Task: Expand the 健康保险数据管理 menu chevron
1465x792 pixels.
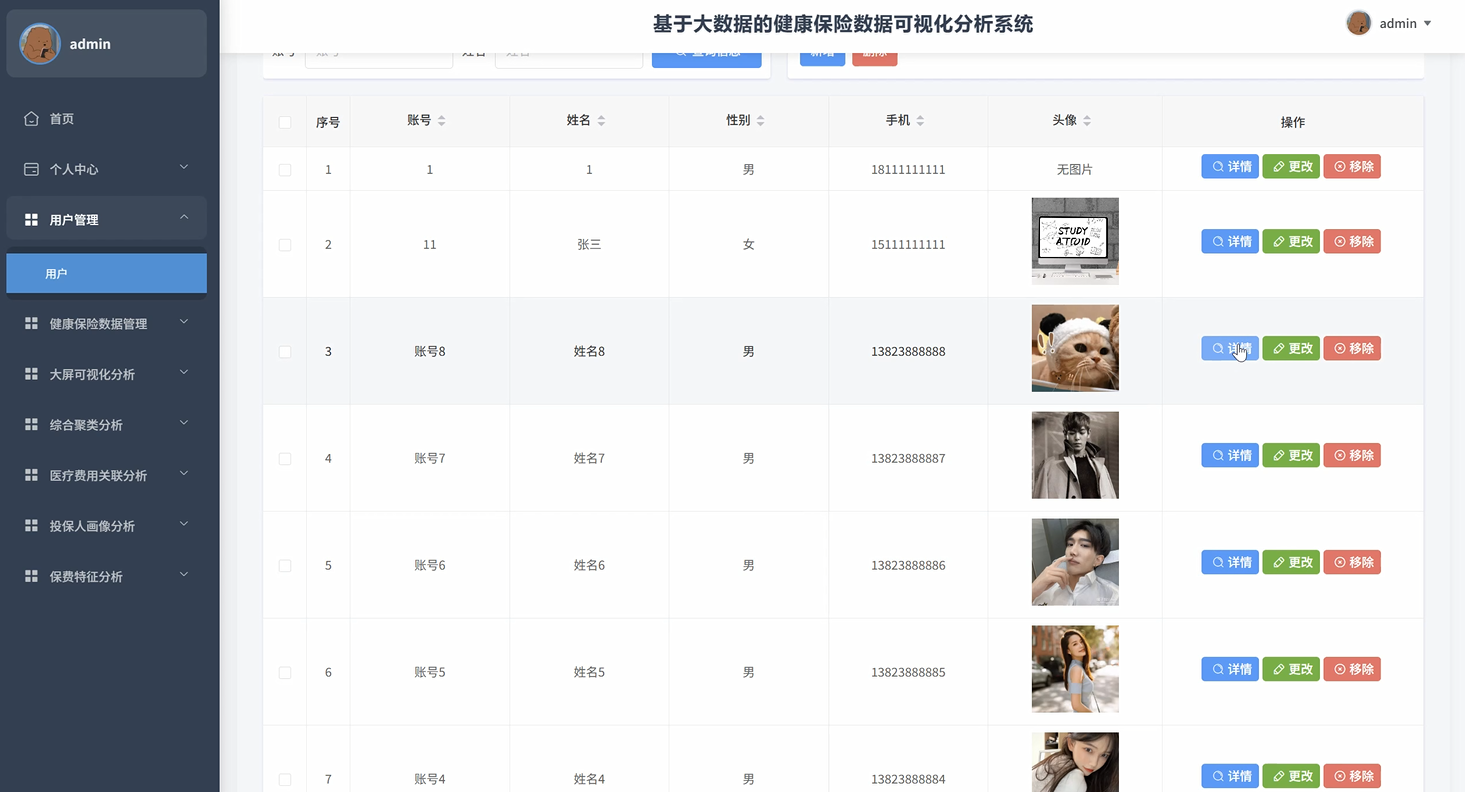Action: click(184, 321)
